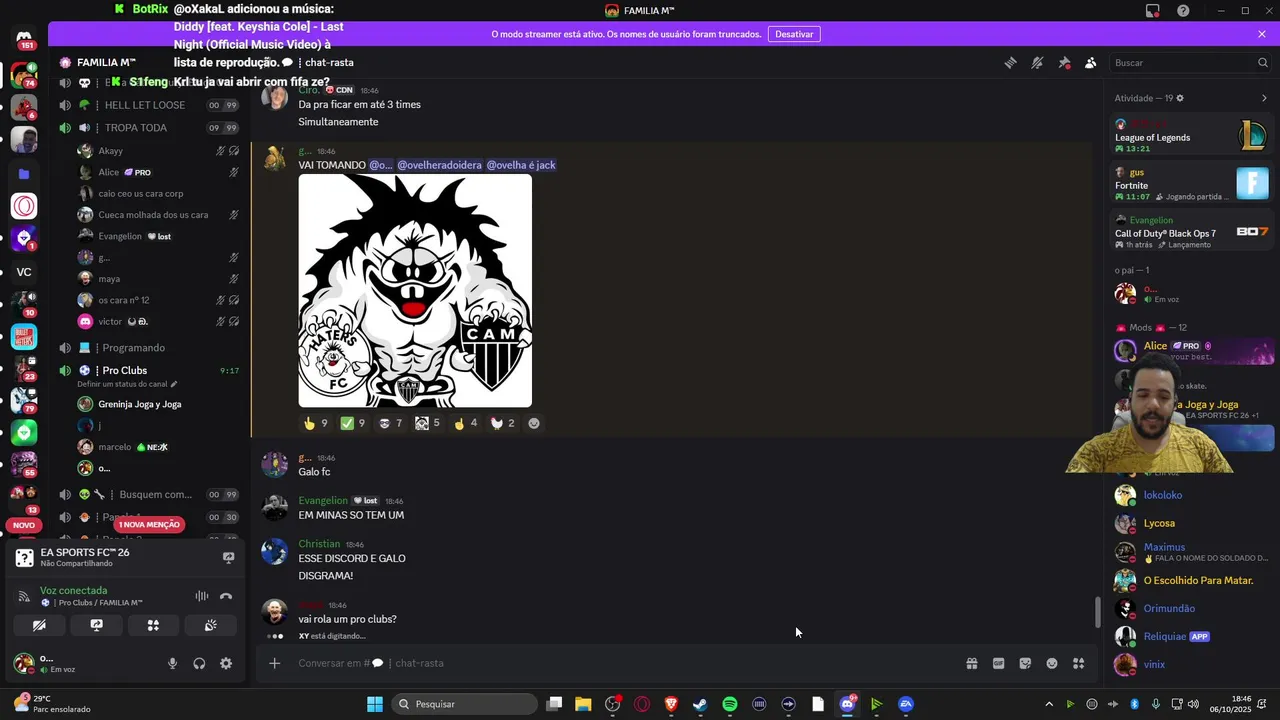Screen dimensions: 1280x720
Task: Toggle channel notification settings bell icon
Action: (x=1037, y=63)
